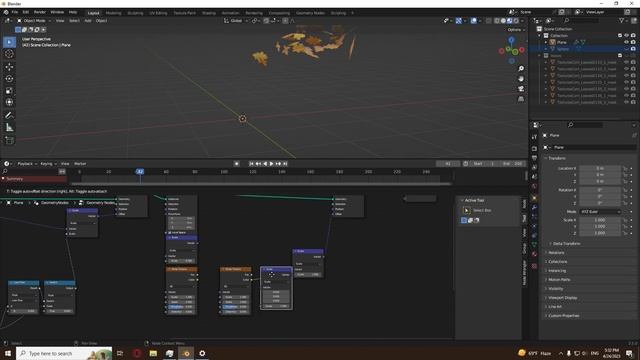Open the Object Data properties green tab
Screen dimensions: 640x360
click(534, 244)
